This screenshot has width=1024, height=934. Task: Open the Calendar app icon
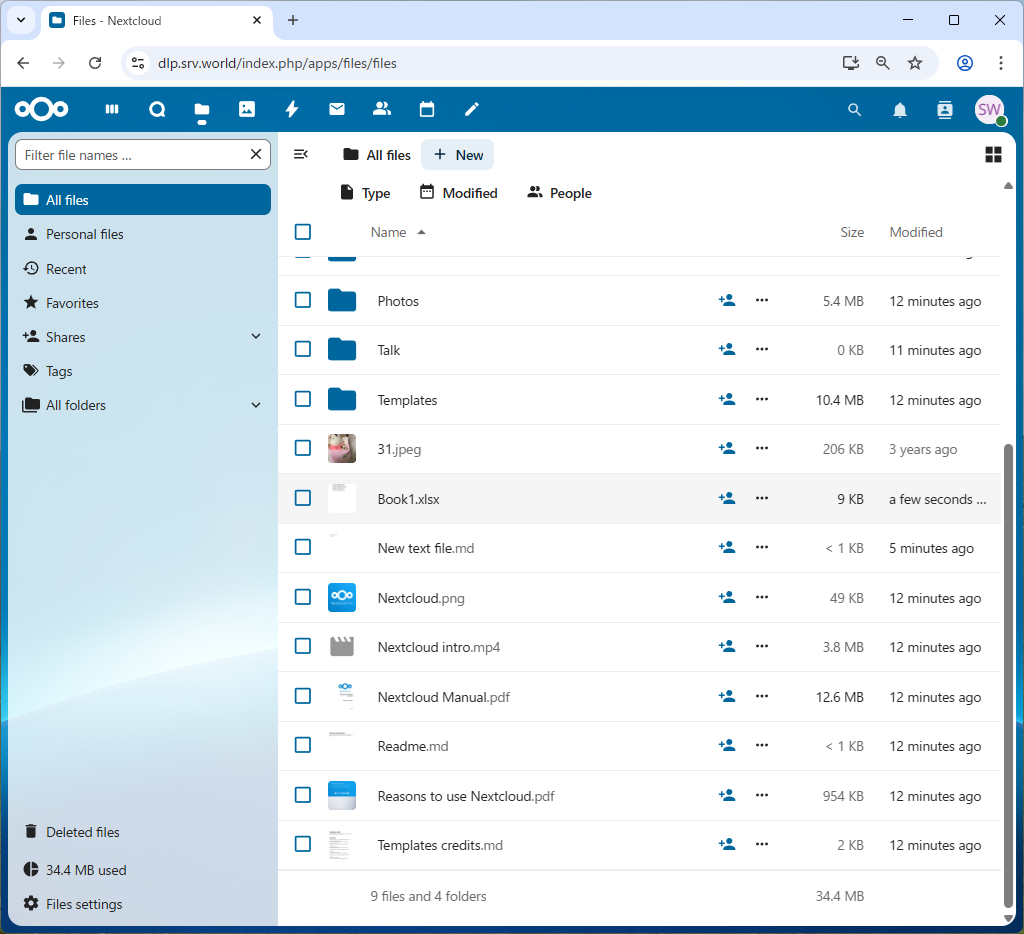[427, 109]
